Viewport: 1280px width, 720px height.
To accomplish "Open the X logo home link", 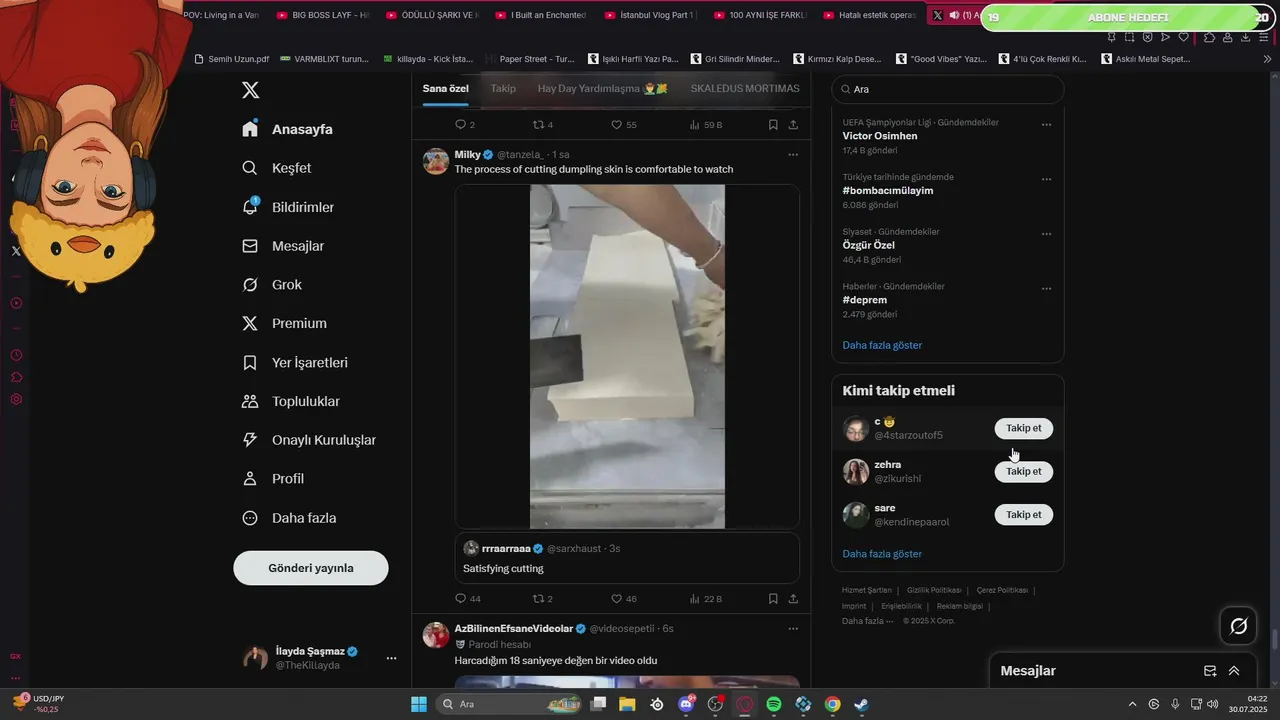I will [251, 90].
